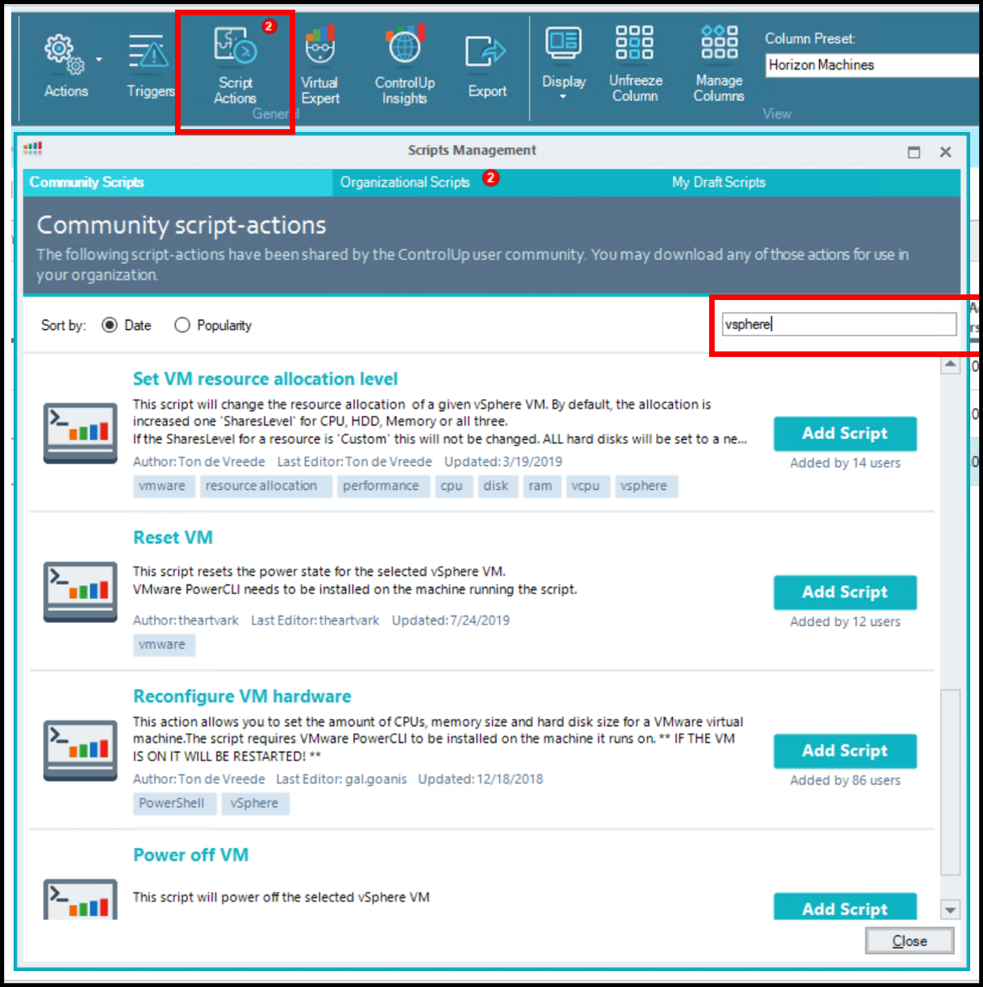Click Added by 12 users text

point(845,621)
